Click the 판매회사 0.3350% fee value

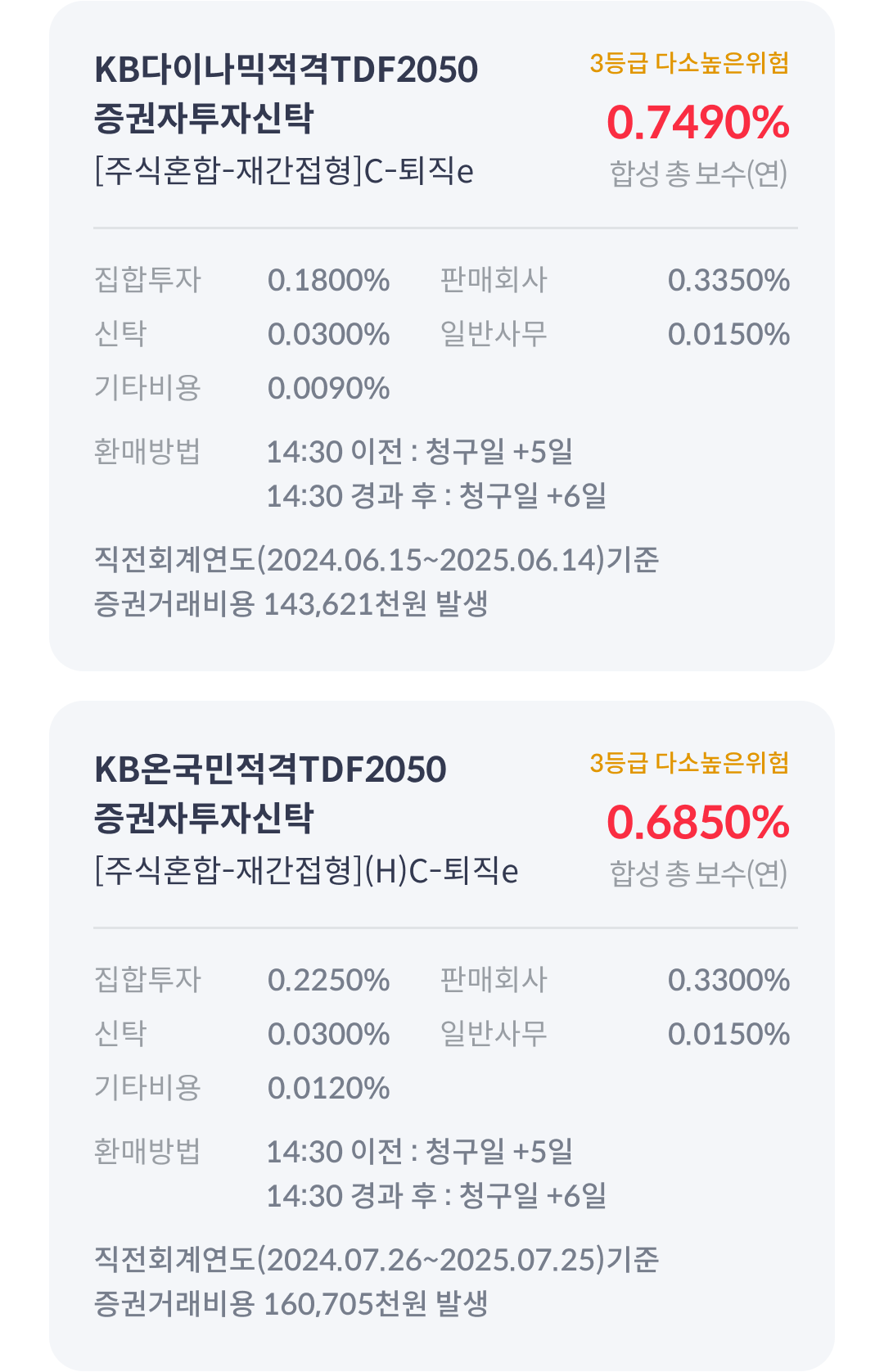(x=728, y=280)
